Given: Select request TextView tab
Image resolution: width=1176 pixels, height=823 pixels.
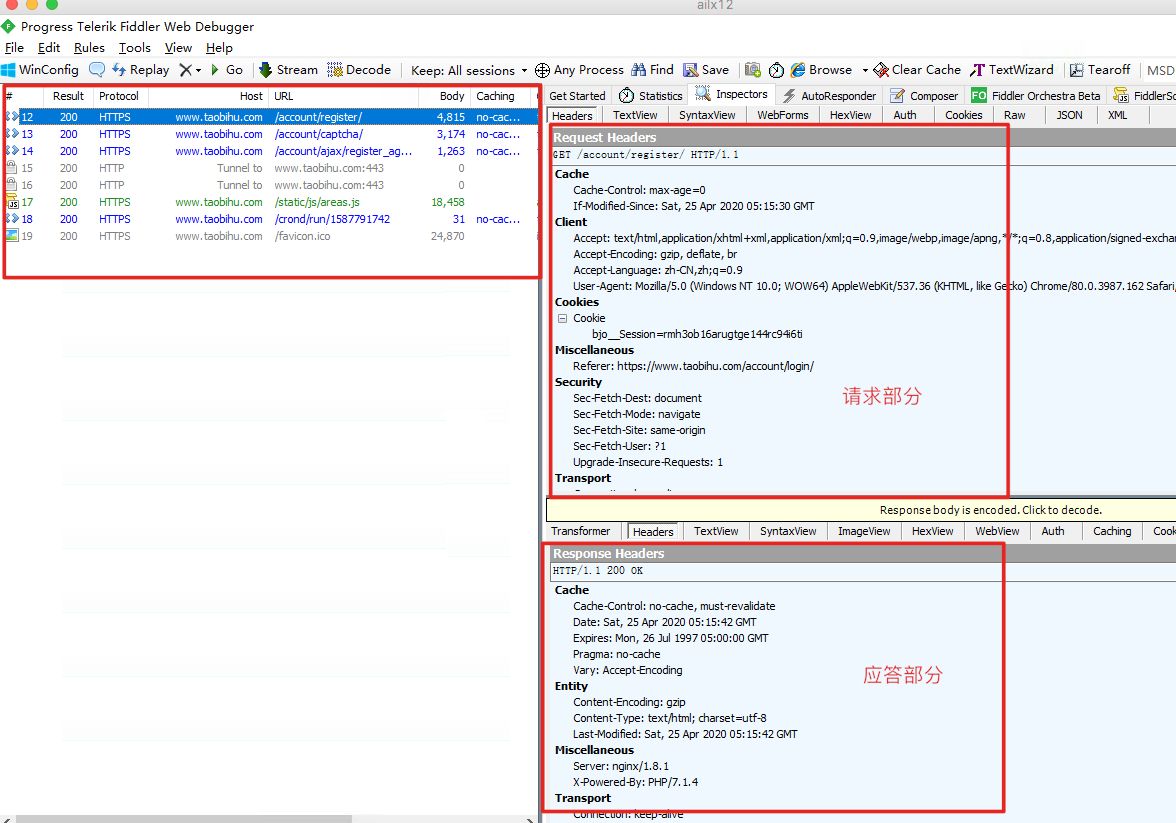Looking at the screenshot, I should point(634,116).
